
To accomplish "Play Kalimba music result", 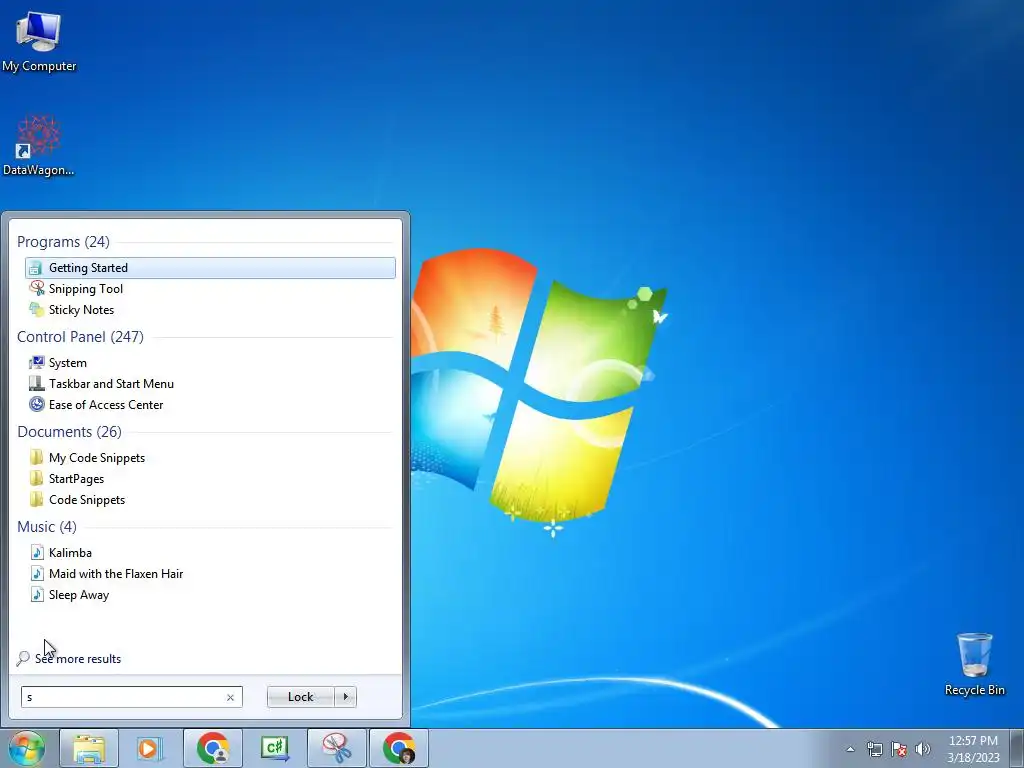I will tap(210, 552).
